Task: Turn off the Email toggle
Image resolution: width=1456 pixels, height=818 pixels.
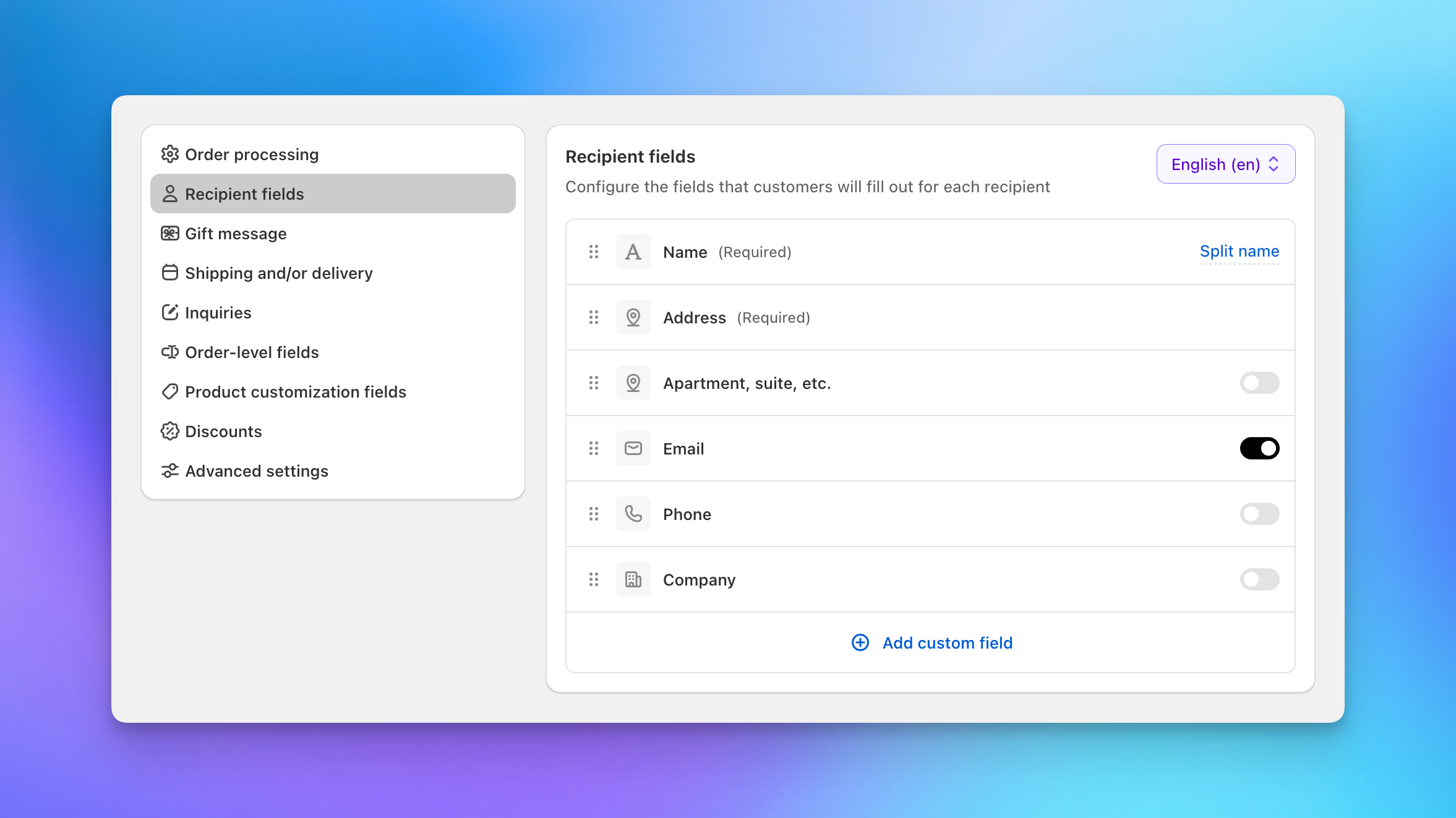Action: click(1259, 448)
